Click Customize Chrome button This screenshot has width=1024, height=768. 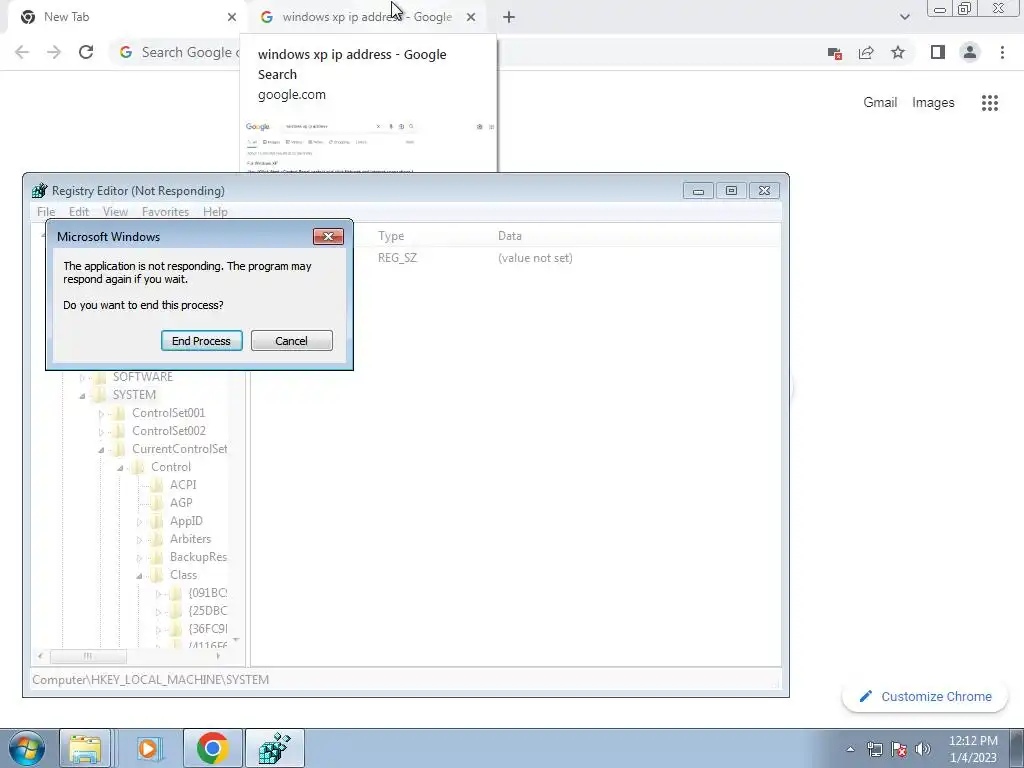(925, 696)
